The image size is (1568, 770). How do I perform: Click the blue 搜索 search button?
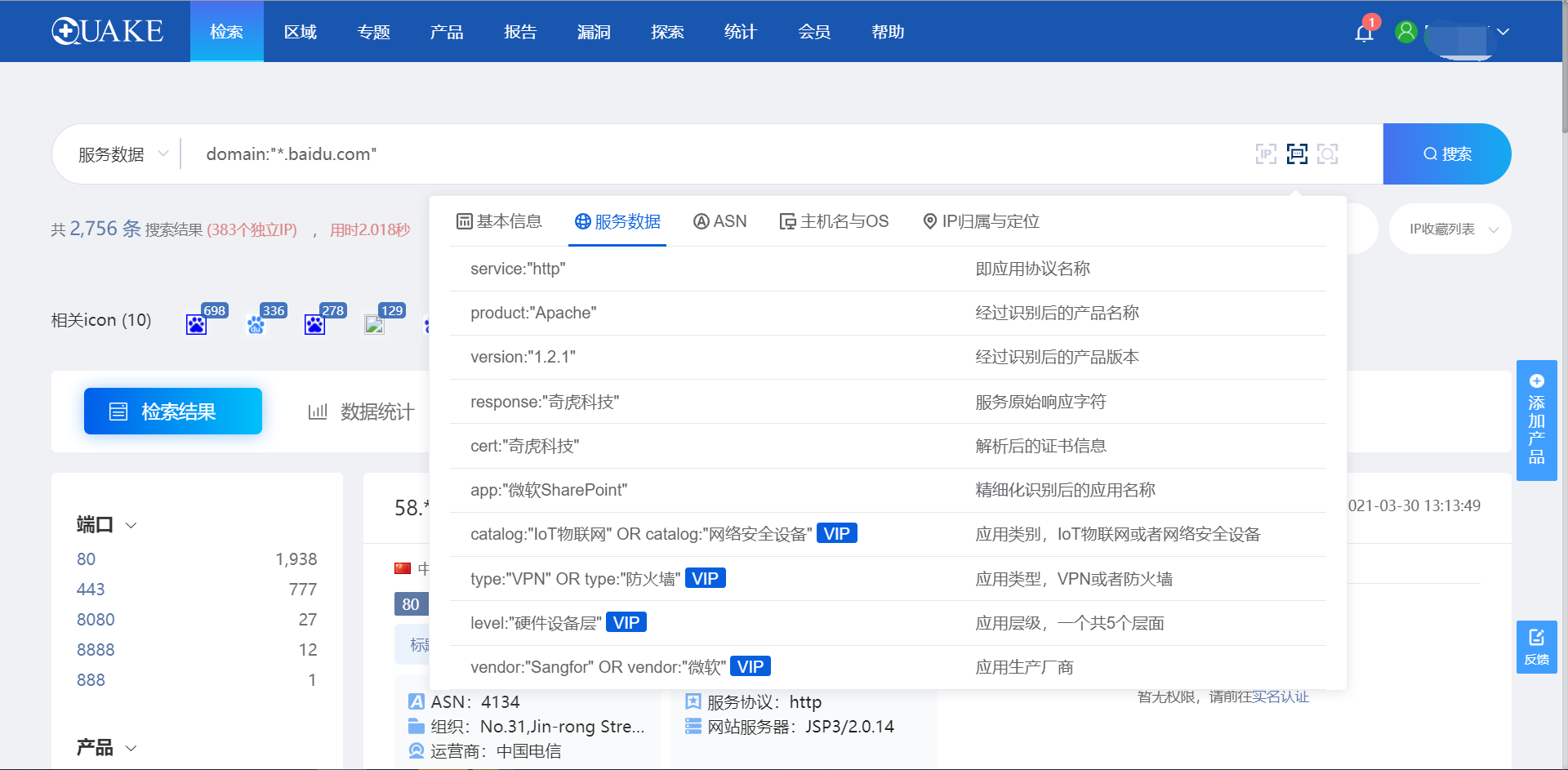[1447, 154]
